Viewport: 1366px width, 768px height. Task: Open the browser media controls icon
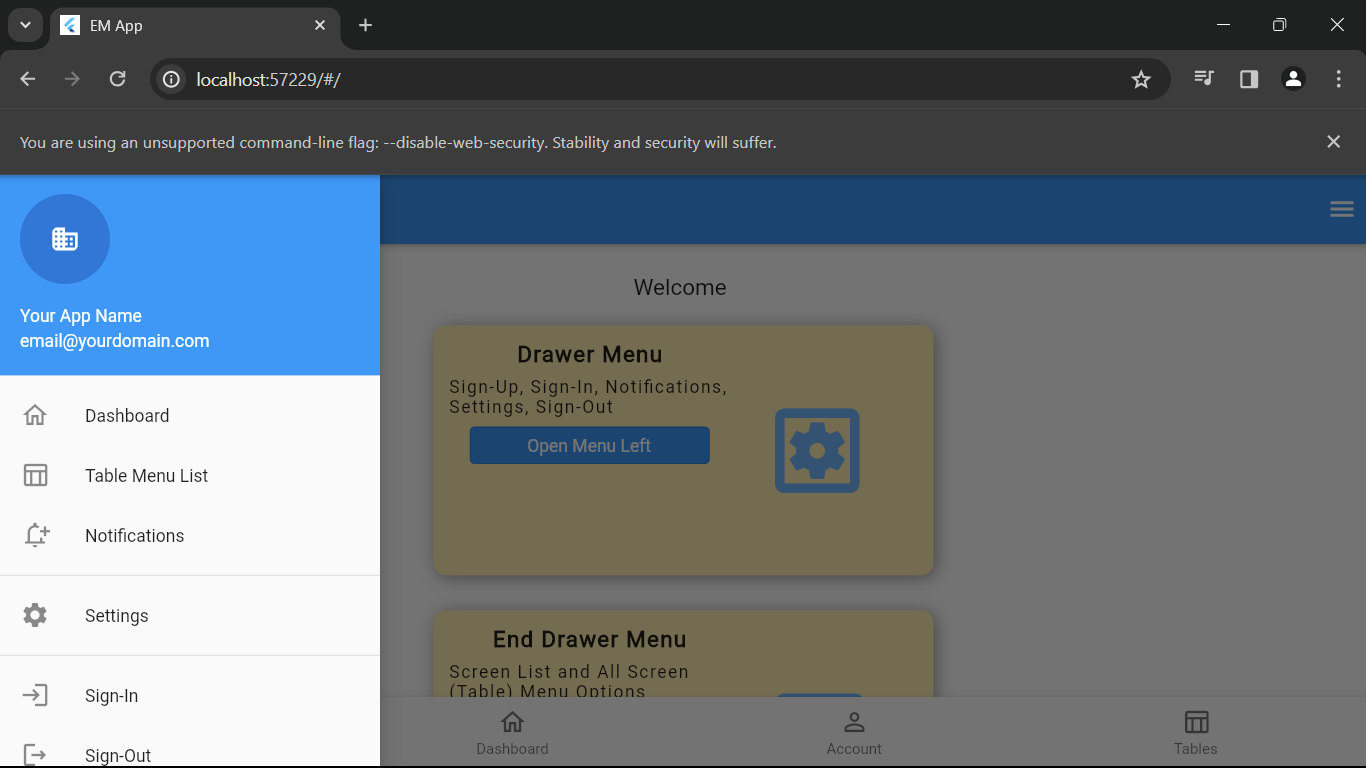coord(1204,79)
